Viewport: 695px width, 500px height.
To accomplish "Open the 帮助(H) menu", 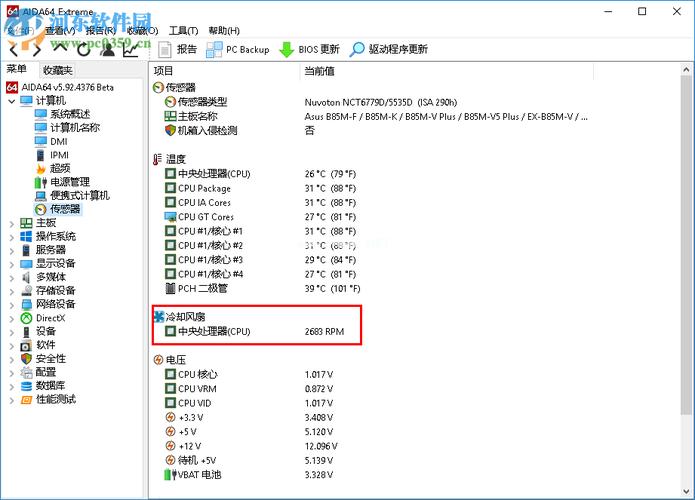I will [224, 31].
